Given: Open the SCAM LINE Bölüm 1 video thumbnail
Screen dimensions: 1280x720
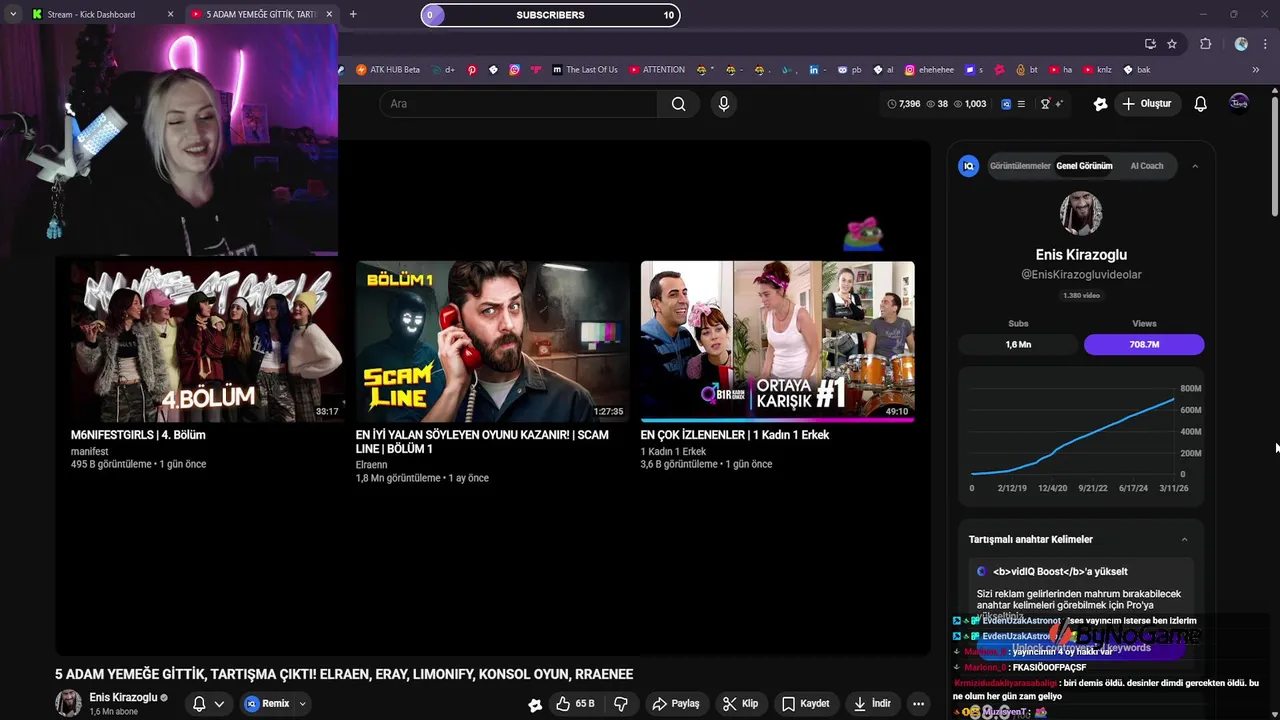Looking at the screenshot, I should point(492,341).
